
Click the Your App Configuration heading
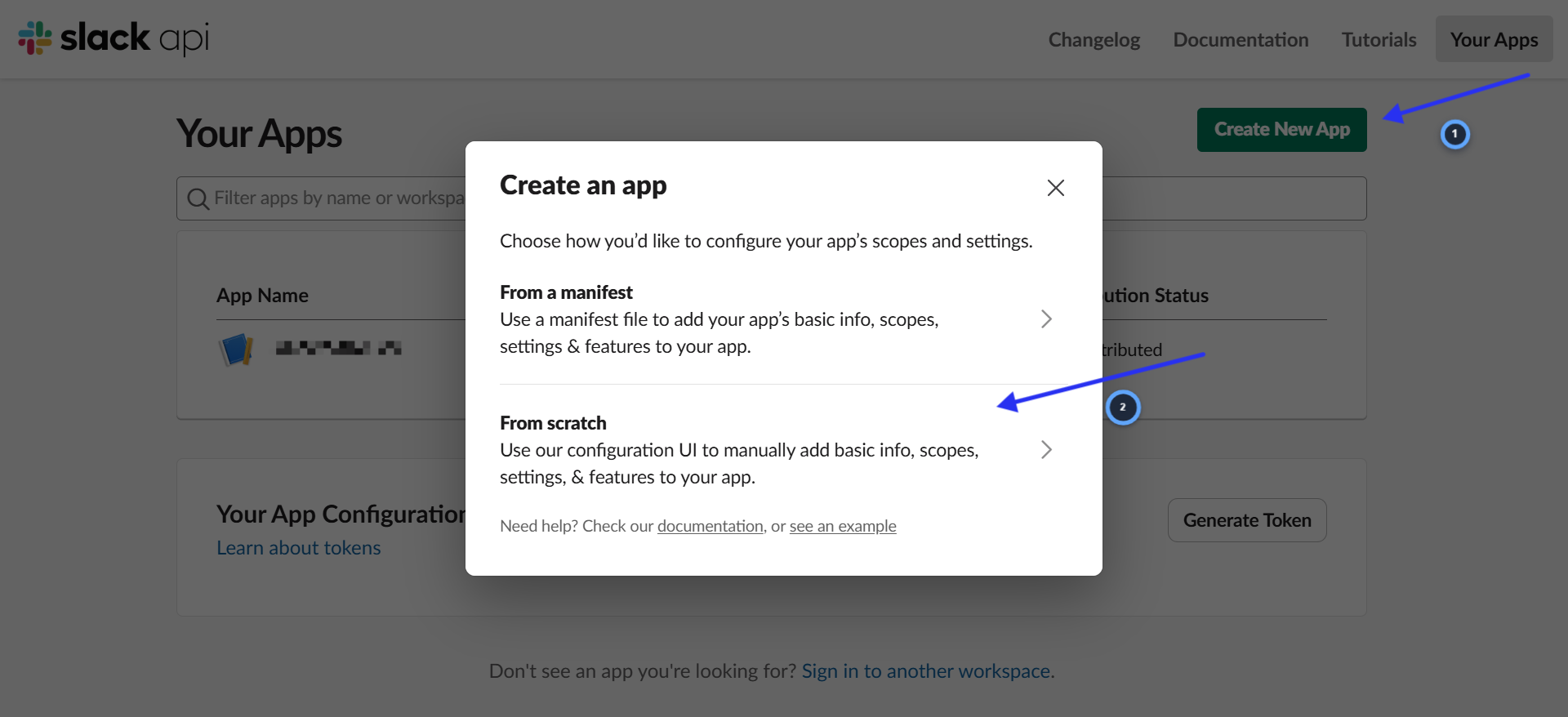click(341, 514)
